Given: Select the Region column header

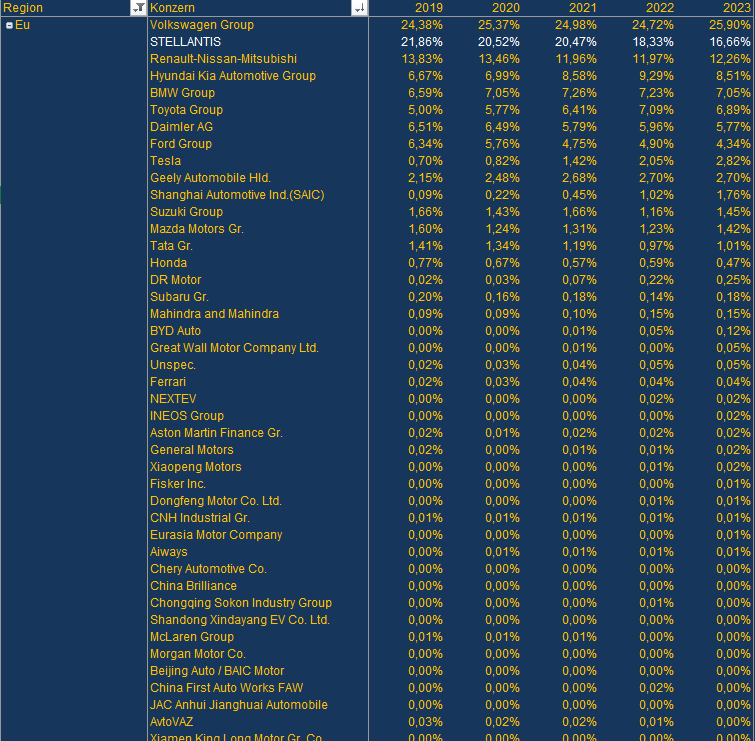Looking at the screenshot, I should pos(23,8).
